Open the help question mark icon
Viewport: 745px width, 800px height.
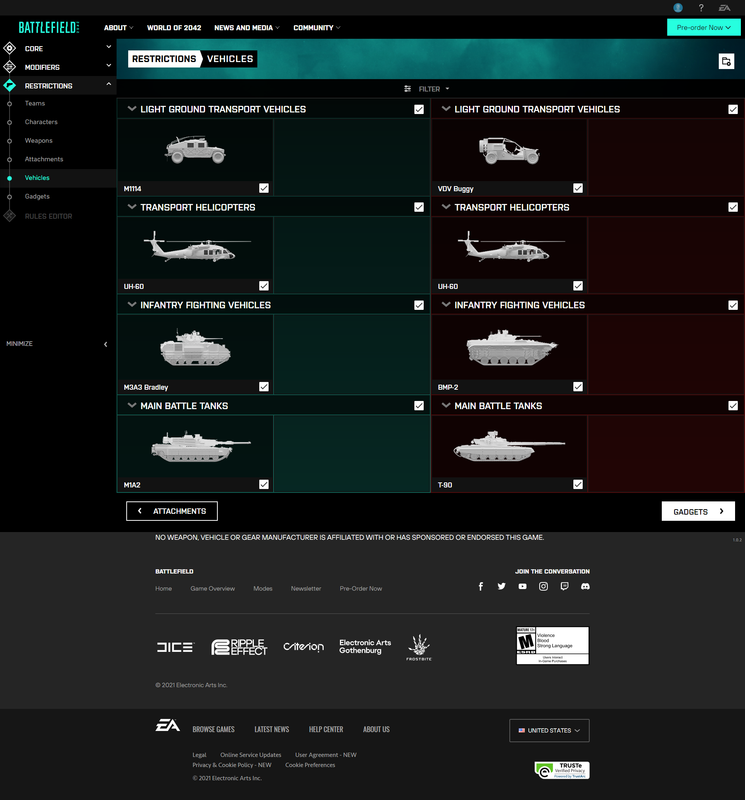coord(701,8)
